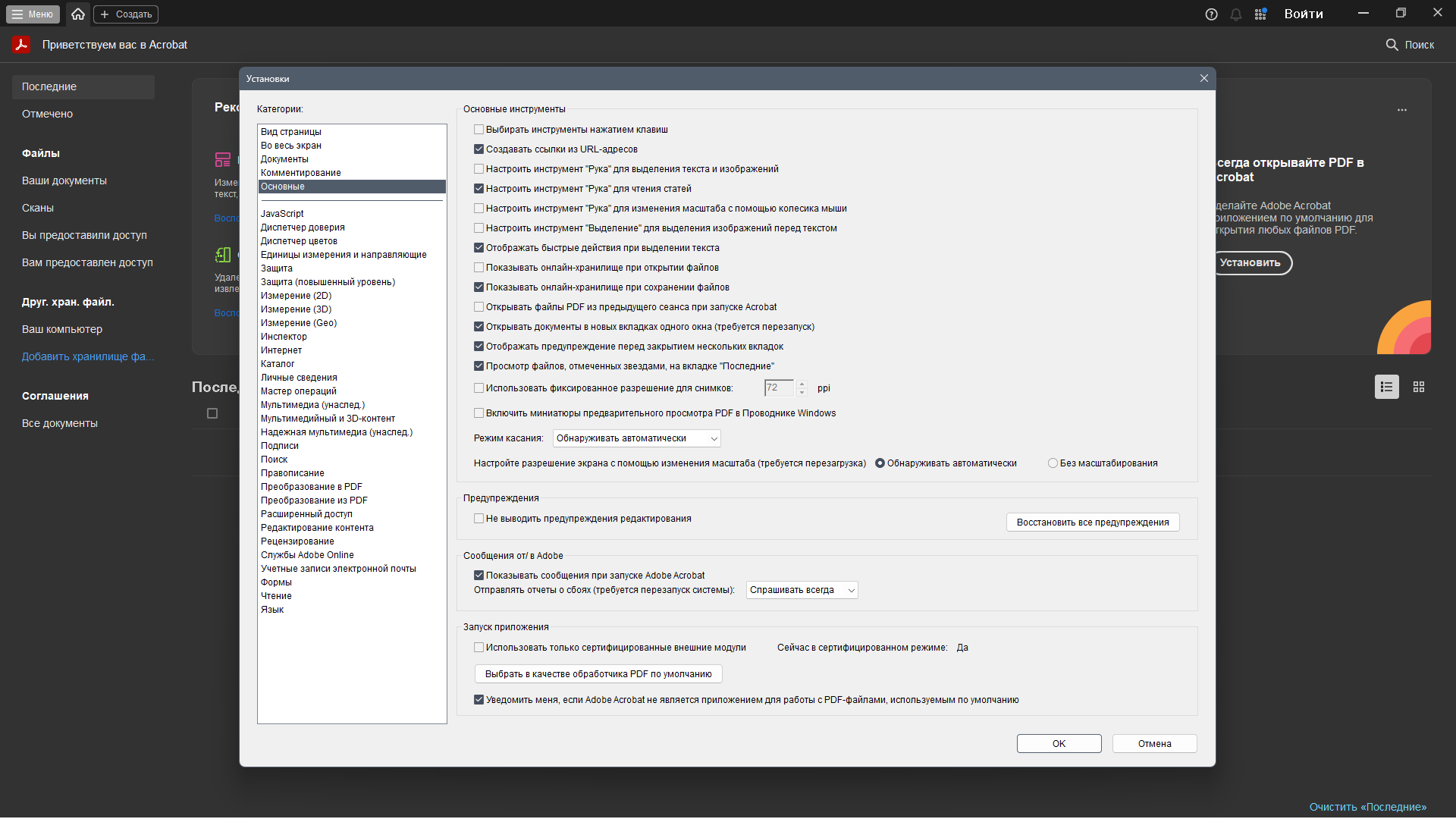The height and width of the screenshot is (819, 1456).
Task: Click the Home icon in the top bar
Action: 78,14
